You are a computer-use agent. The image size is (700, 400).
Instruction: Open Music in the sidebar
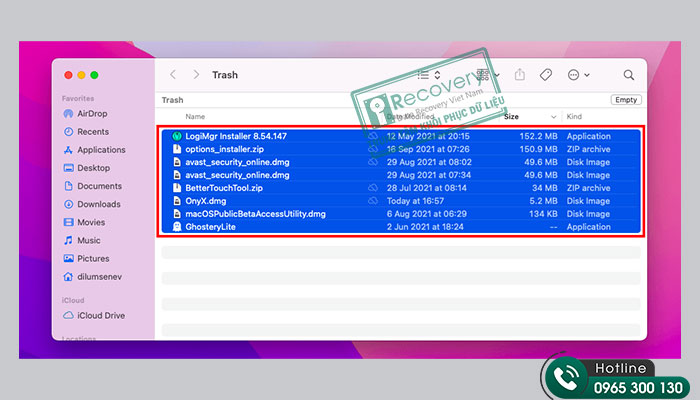click(82, 240)
